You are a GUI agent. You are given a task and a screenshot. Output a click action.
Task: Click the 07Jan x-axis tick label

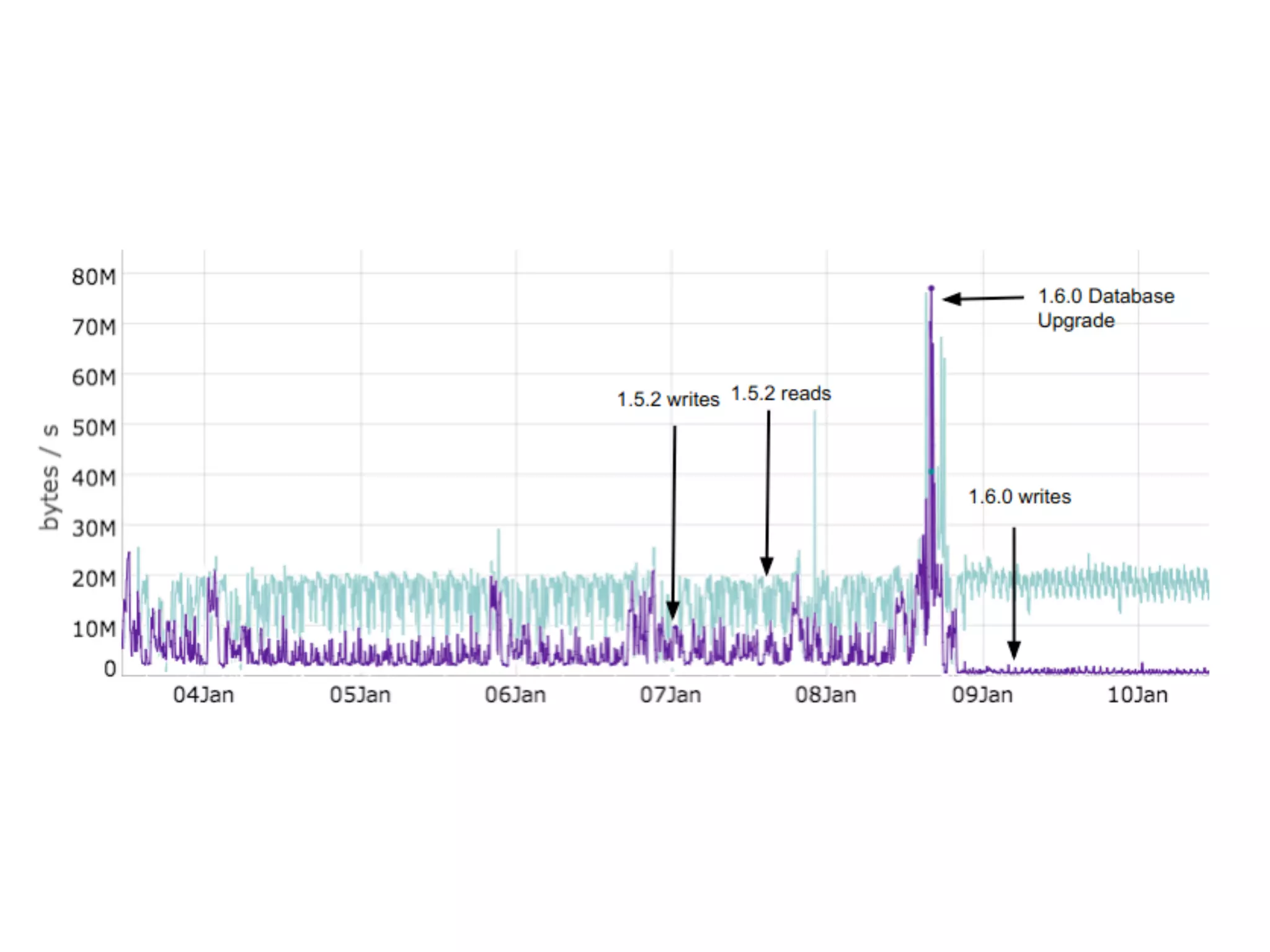(670, 695)
